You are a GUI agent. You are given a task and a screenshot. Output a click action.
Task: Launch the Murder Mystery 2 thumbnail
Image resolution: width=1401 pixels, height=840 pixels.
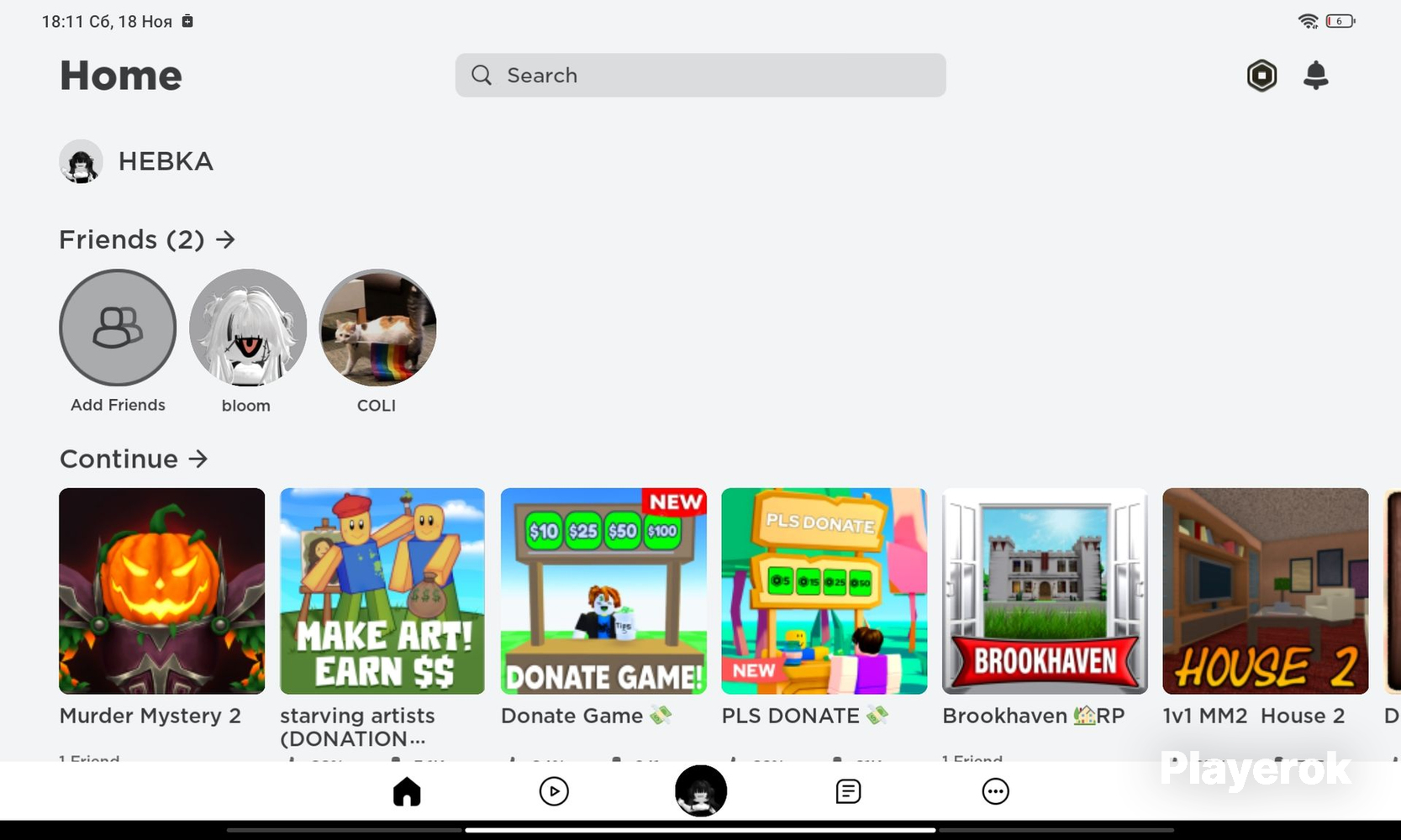click(162, 591)
